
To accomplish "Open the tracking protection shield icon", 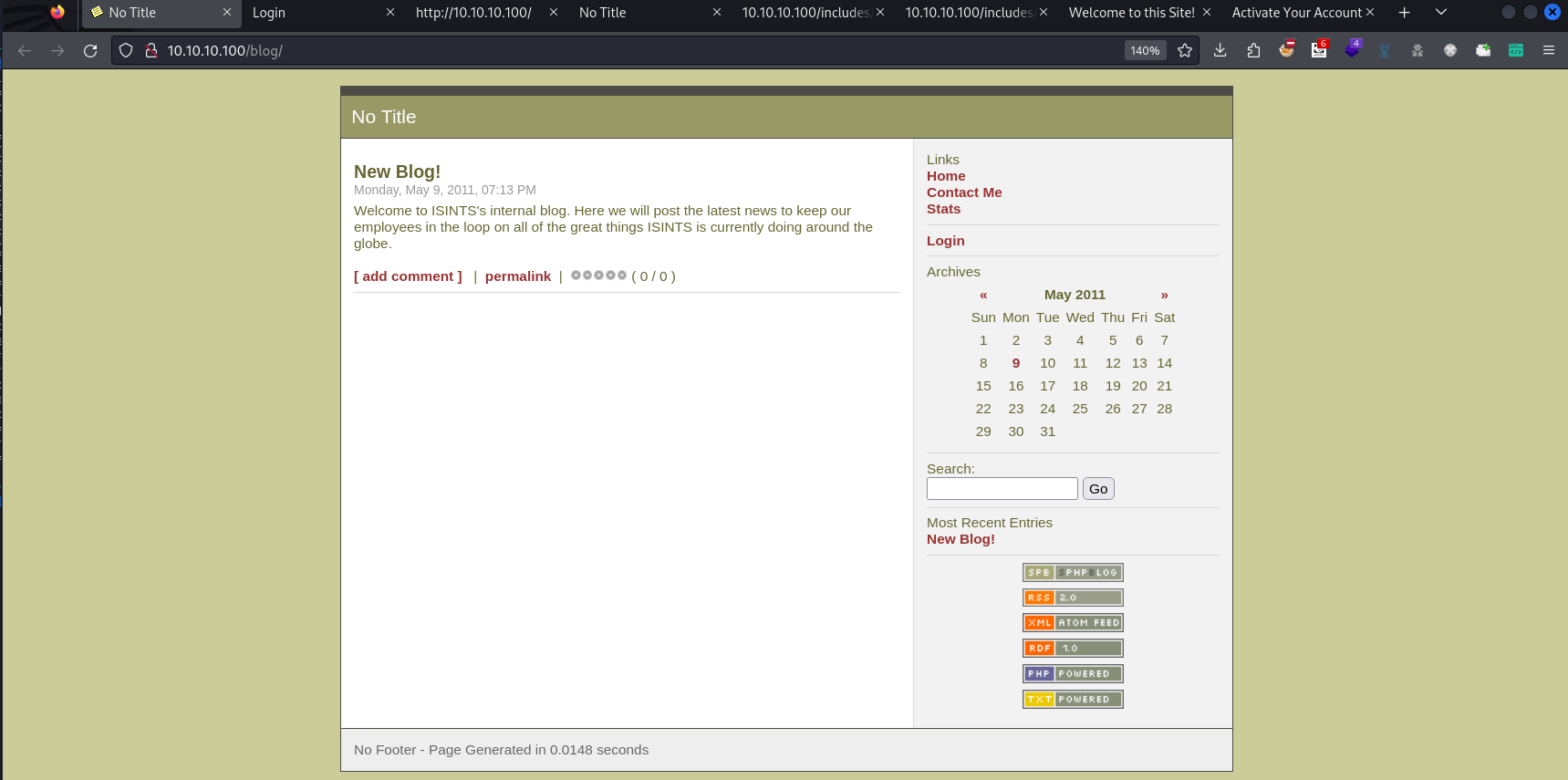I will (x=126, y=50).
